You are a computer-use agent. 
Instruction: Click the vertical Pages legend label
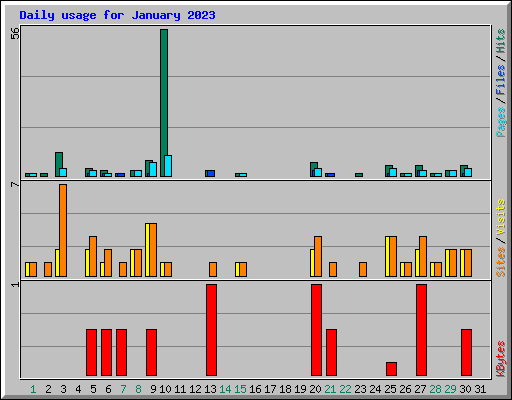pos(500,122)
